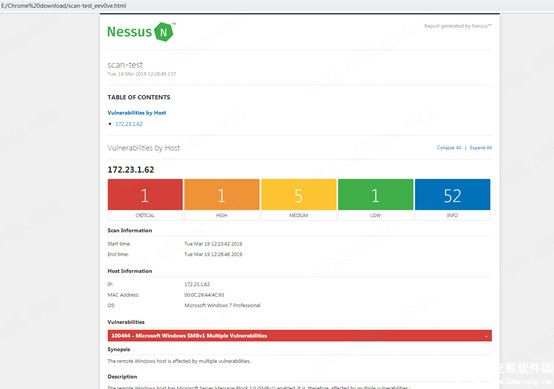This screenshot has width=554, height=389.
Task: Click the CRITICAL label under red box
Action: (145, 215)
